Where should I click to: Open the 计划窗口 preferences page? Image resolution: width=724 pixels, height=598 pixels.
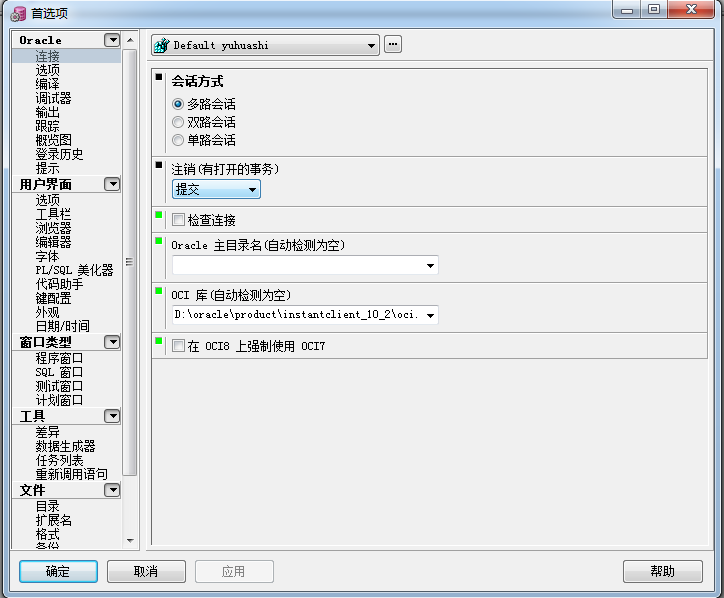[x=60, y=400]
